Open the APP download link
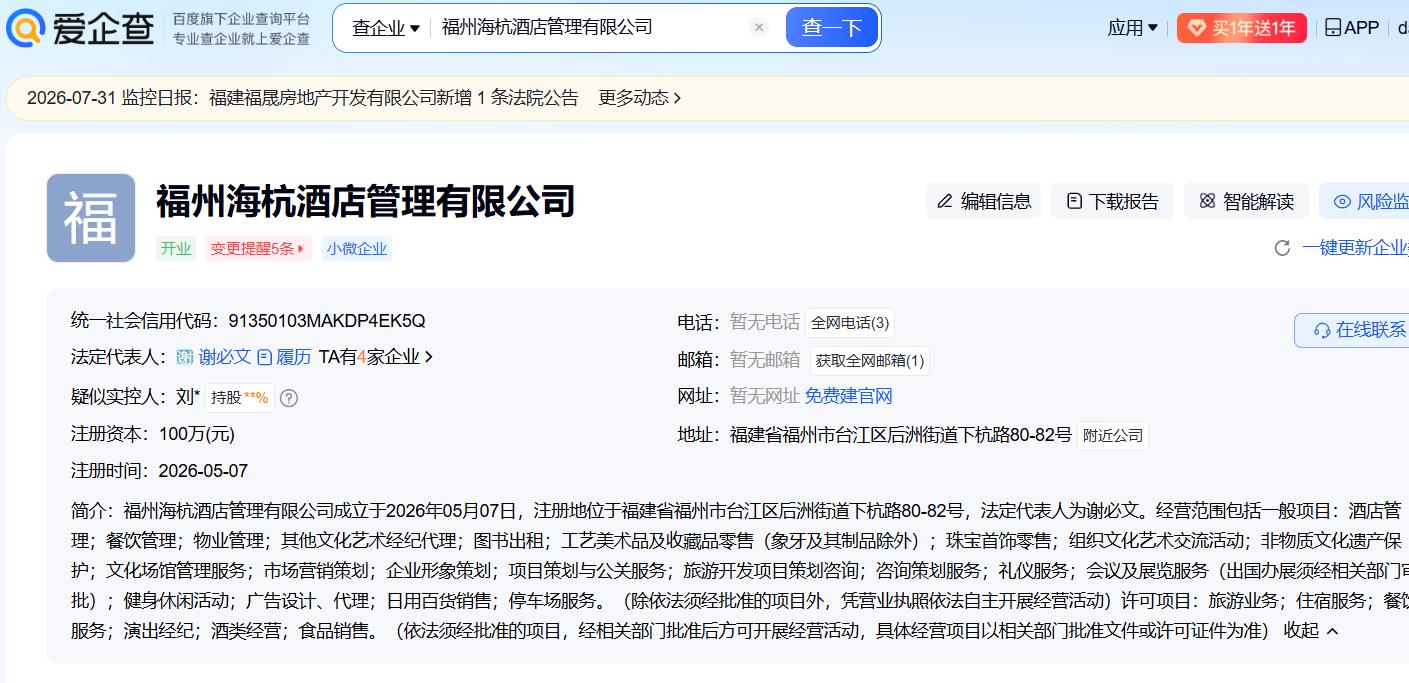 pyautogui.click(x=1352, y=28)
